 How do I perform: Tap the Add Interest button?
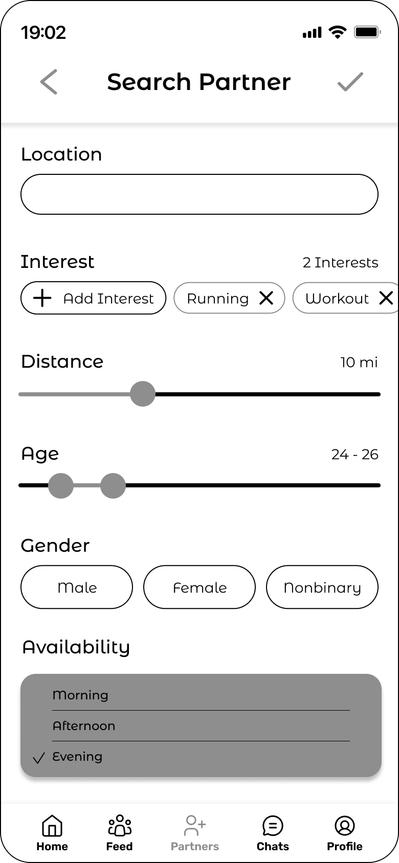pos(94,298)
